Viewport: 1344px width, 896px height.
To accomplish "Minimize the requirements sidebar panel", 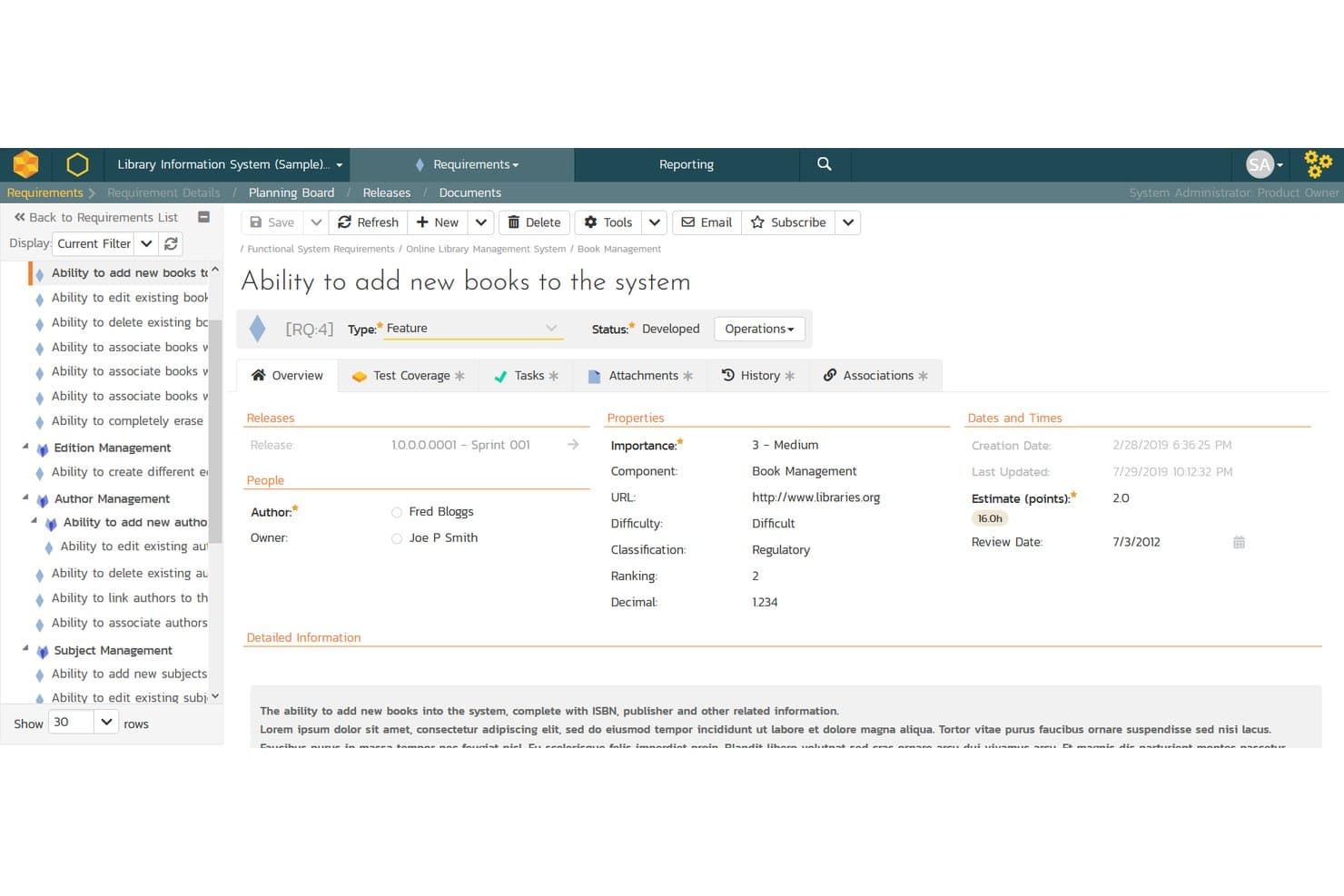I will pos(203,217).
